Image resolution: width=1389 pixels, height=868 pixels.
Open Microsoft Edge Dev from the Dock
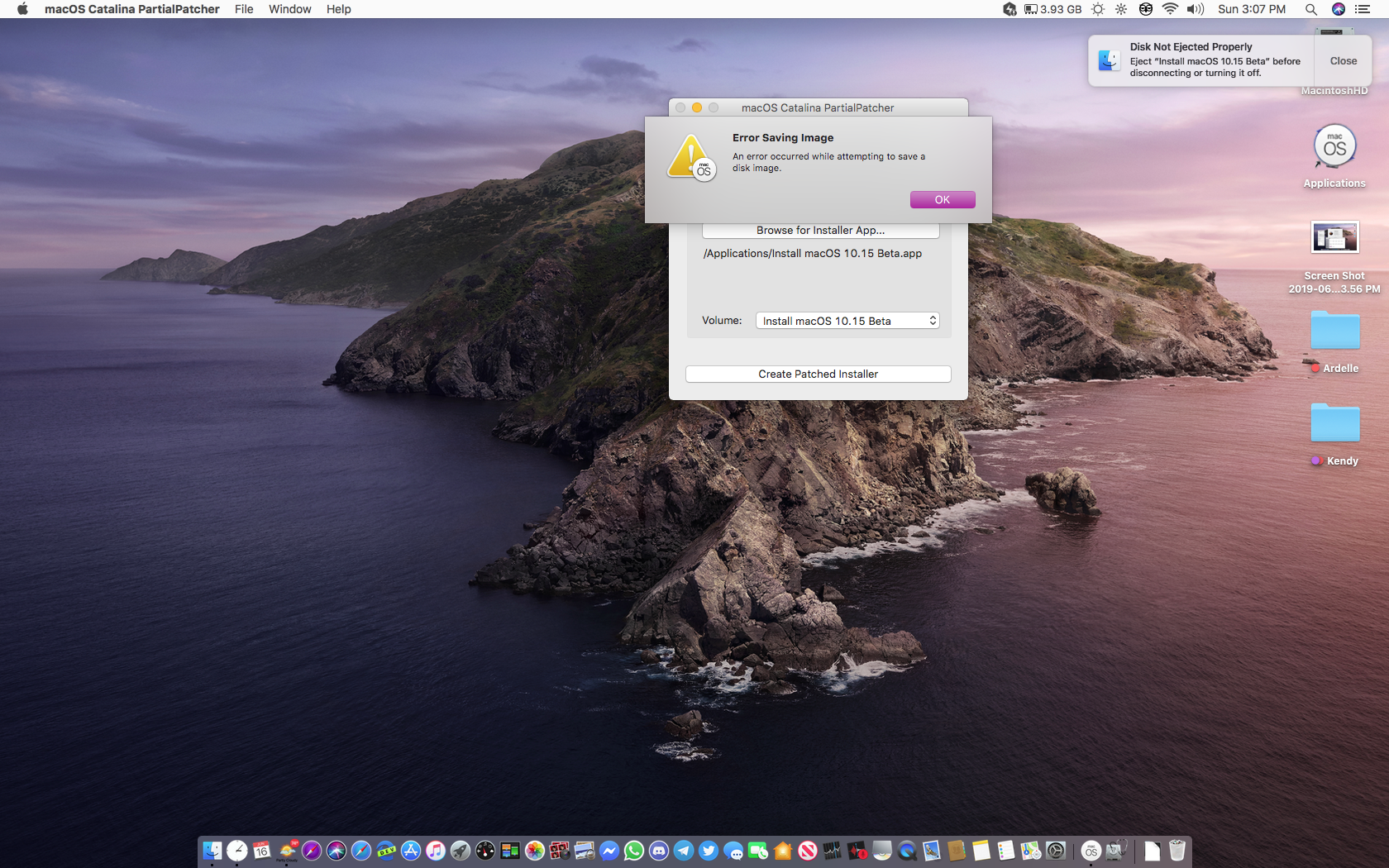pos(386,851)
